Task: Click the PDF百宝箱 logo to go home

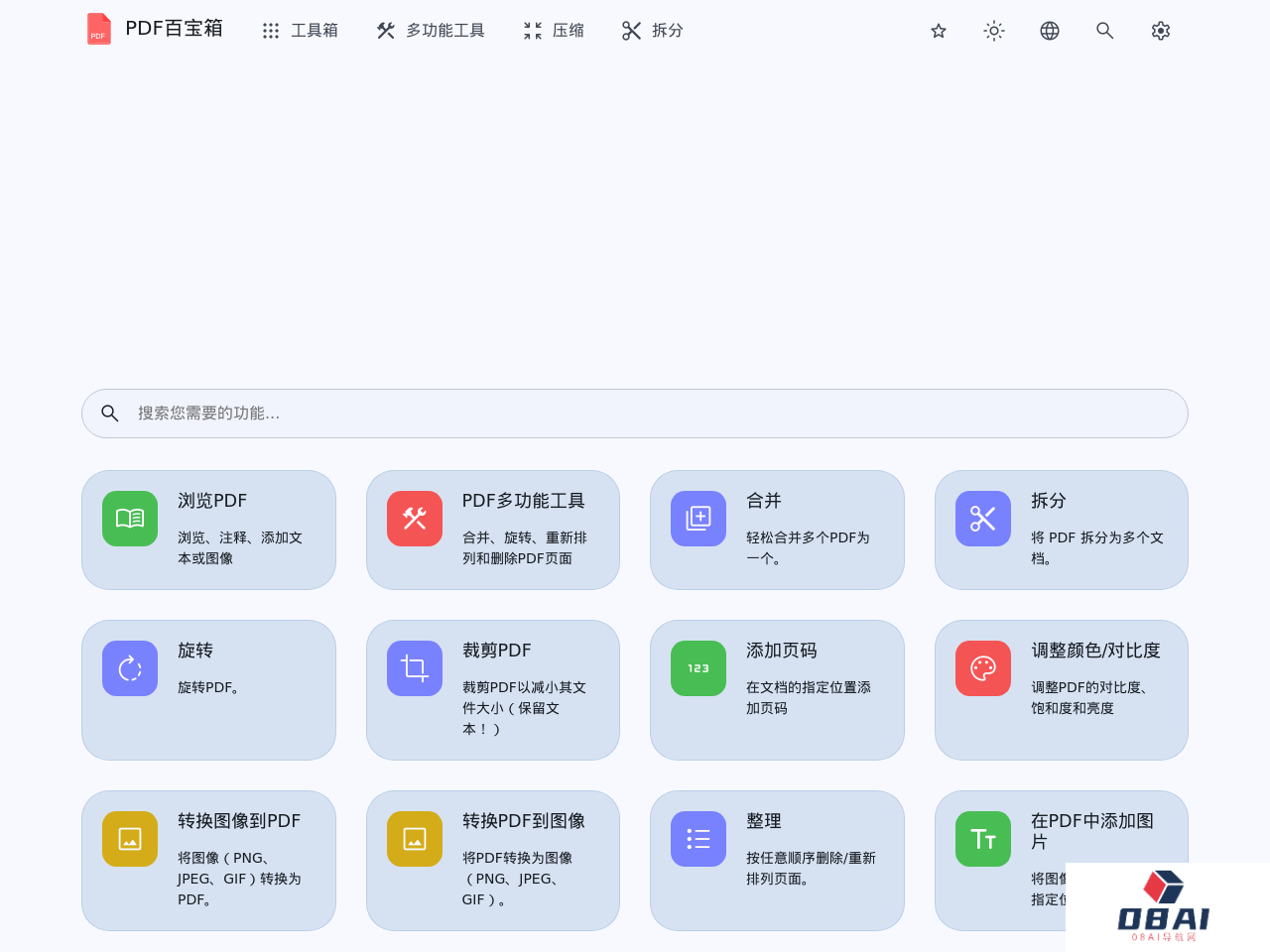Action: click(154, 28)
